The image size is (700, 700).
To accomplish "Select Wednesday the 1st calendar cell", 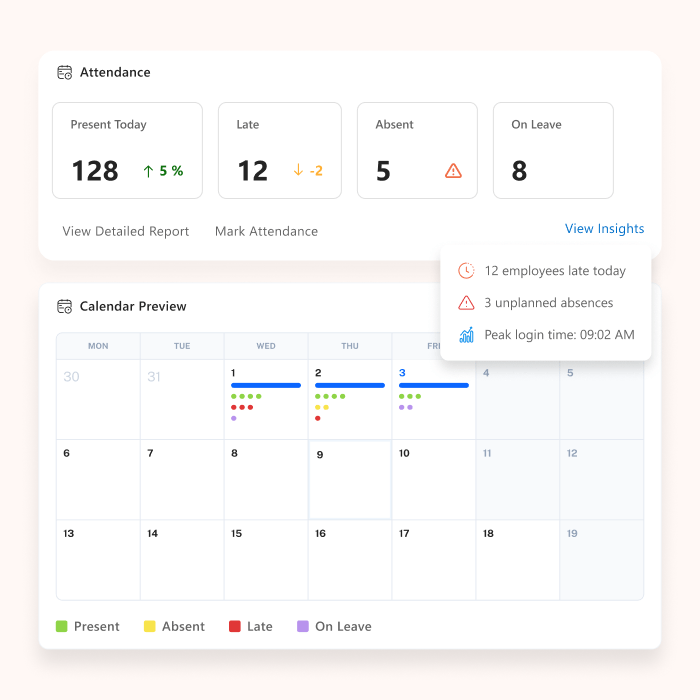I will (266, 400).
